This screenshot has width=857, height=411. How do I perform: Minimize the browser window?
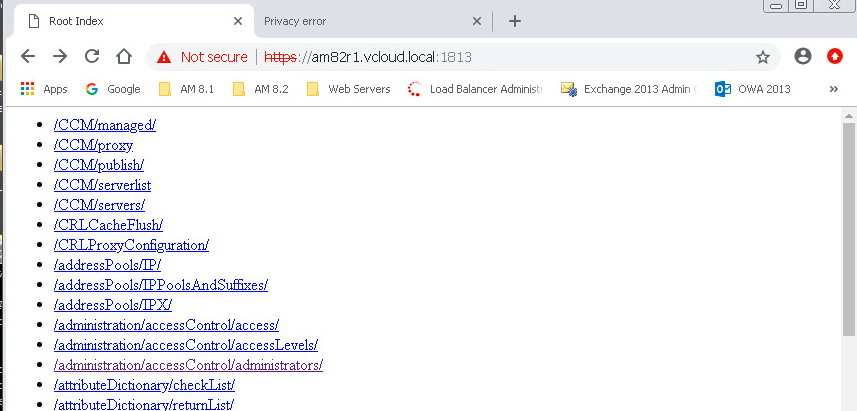coord(776,5)
